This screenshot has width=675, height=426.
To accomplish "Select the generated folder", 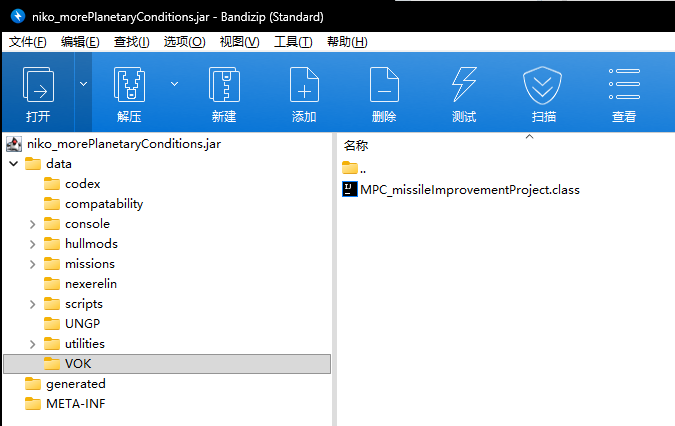I will [76, 384].
